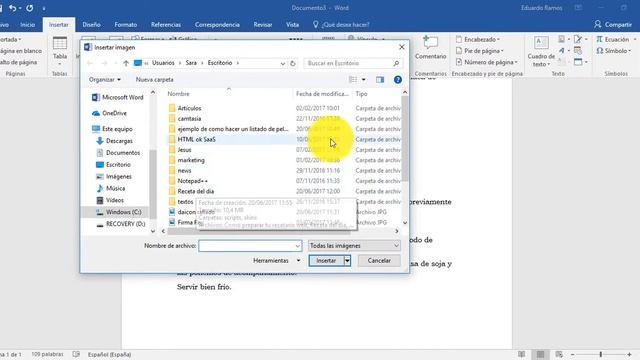
Task: Open view options dropdown arrow
Action: click(364, 80)
